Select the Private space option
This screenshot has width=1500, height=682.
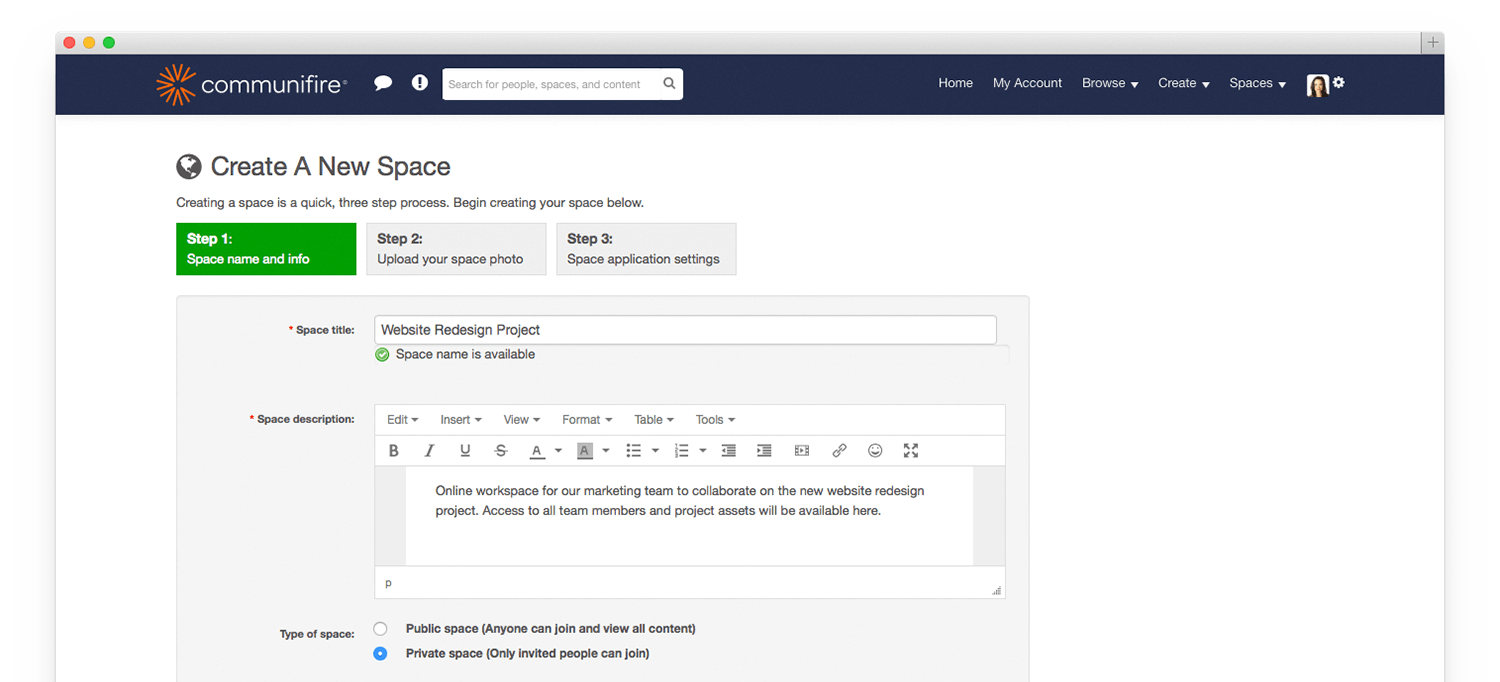click(380, 653)
